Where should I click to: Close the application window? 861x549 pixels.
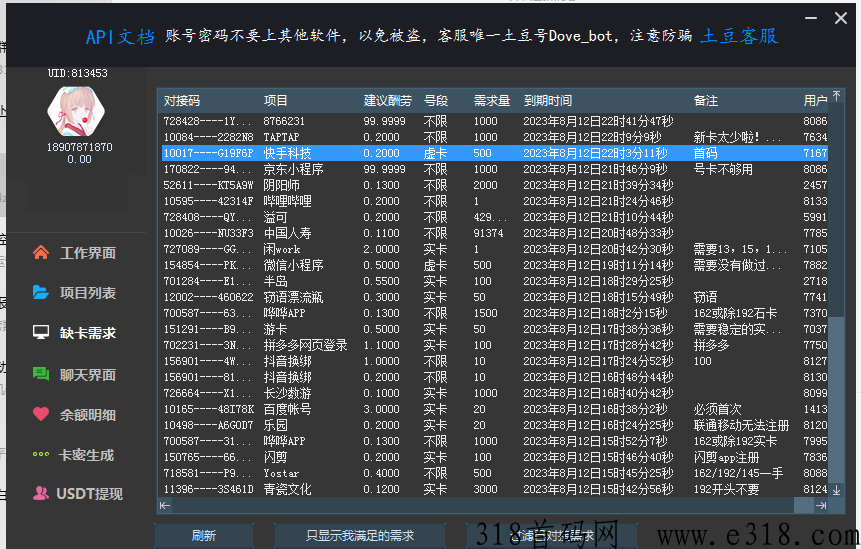pos(841,18)
